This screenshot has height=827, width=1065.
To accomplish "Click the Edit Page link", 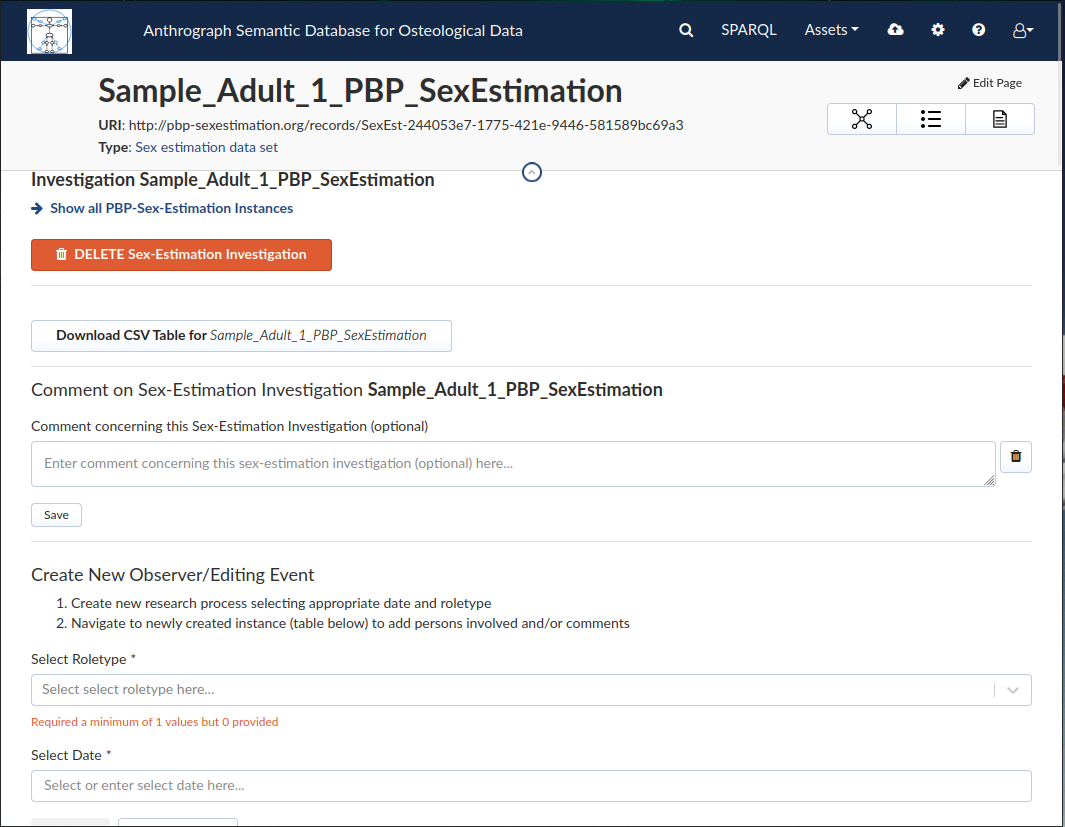I will (x=990, y=83).
